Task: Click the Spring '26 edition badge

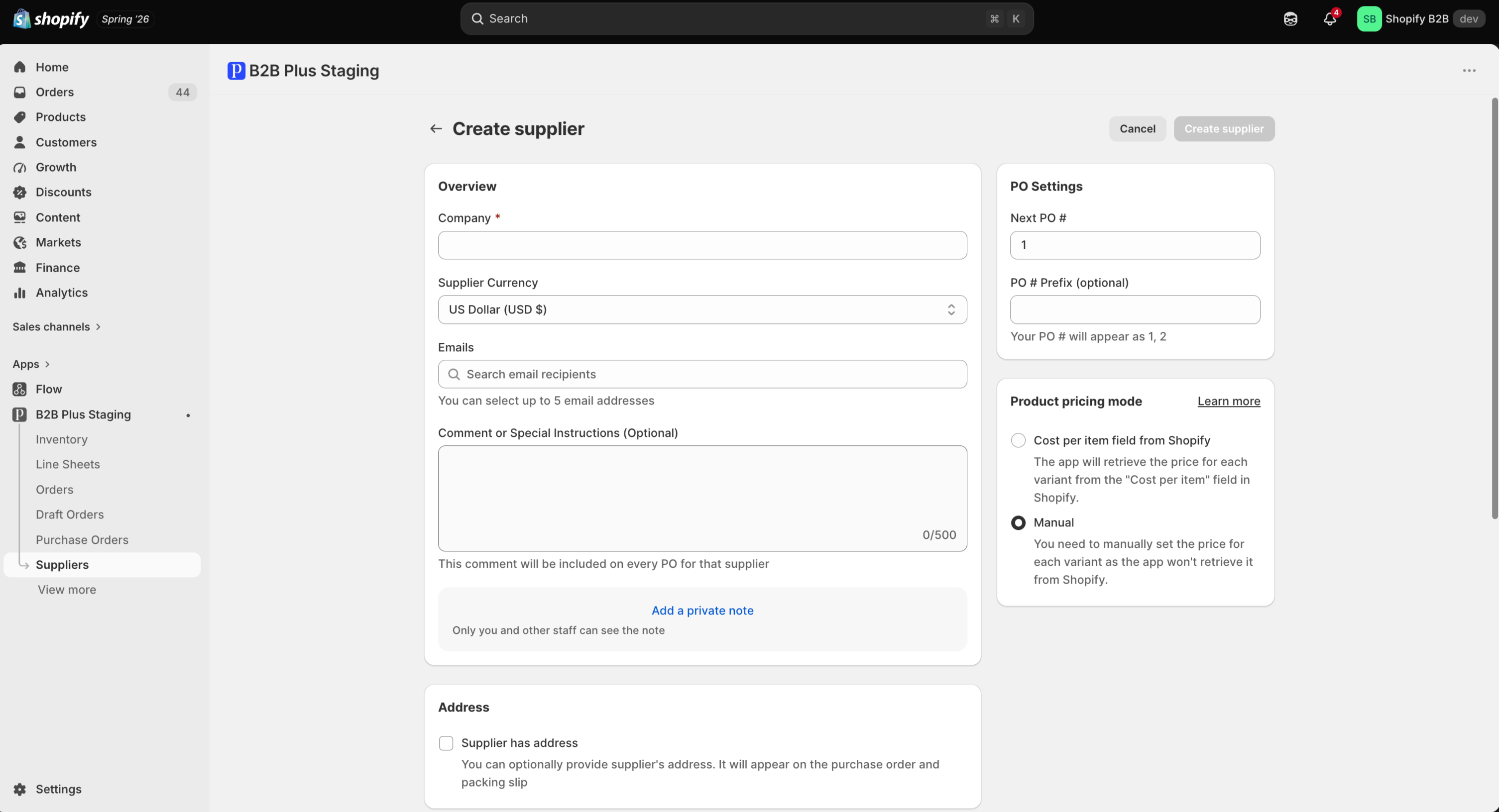Action: point(125,19)
